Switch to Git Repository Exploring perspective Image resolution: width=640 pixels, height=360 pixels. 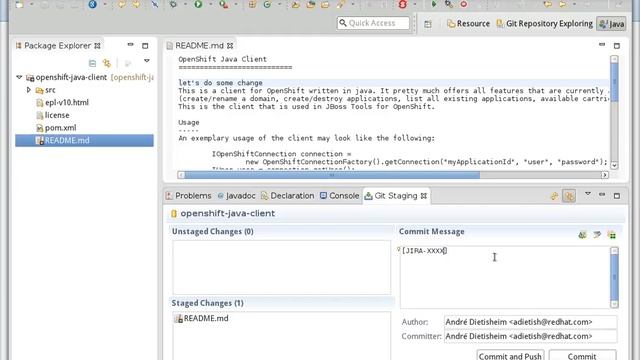tap(544, 24)
